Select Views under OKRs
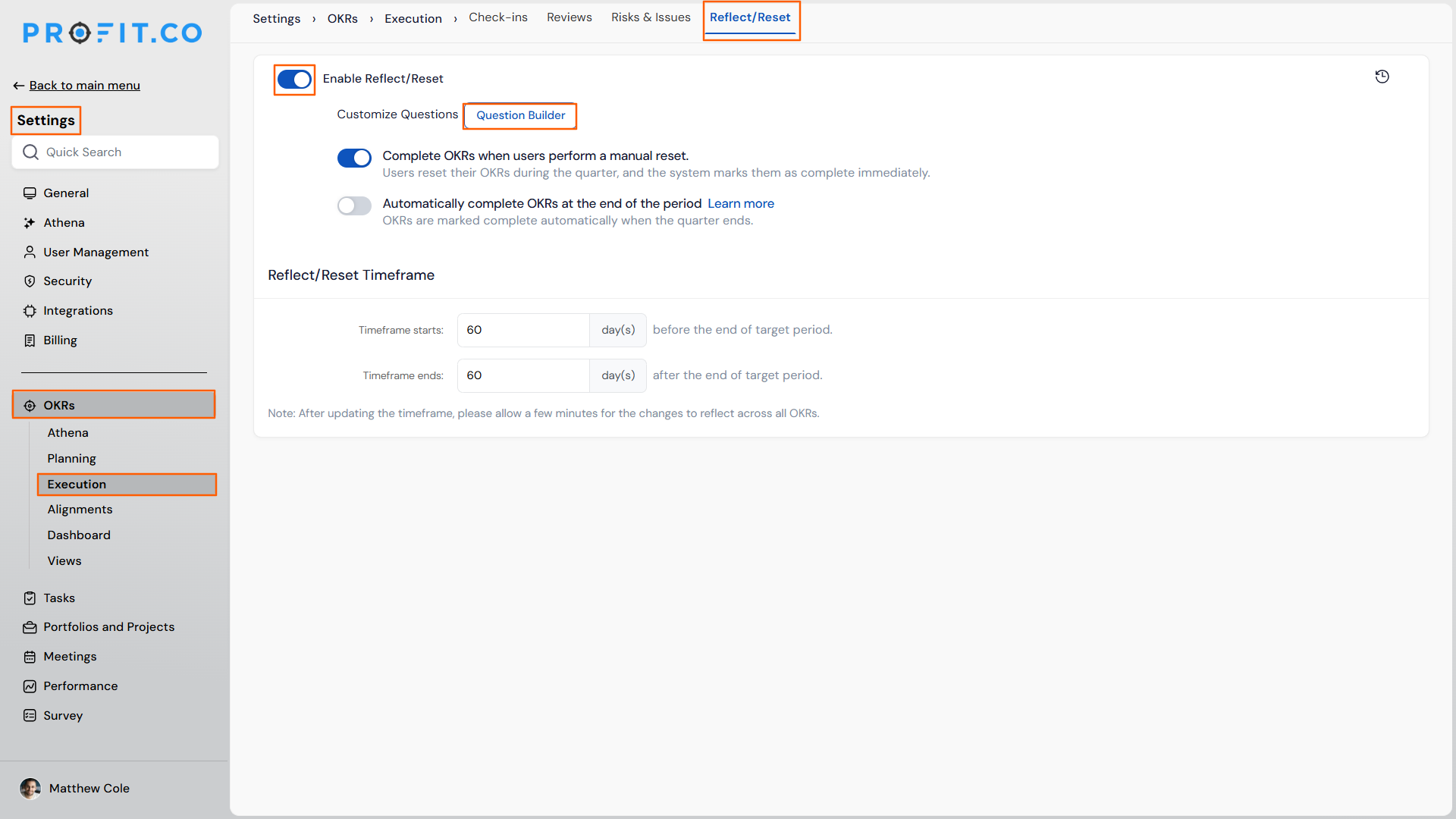Viewport: 1456px width, 819px height. [x=64, y=561]
